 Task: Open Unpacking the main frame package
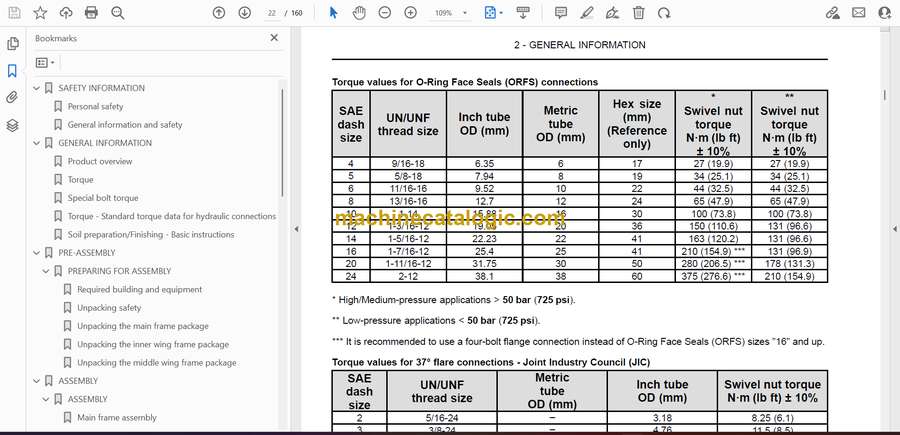(x=143, y=326)
